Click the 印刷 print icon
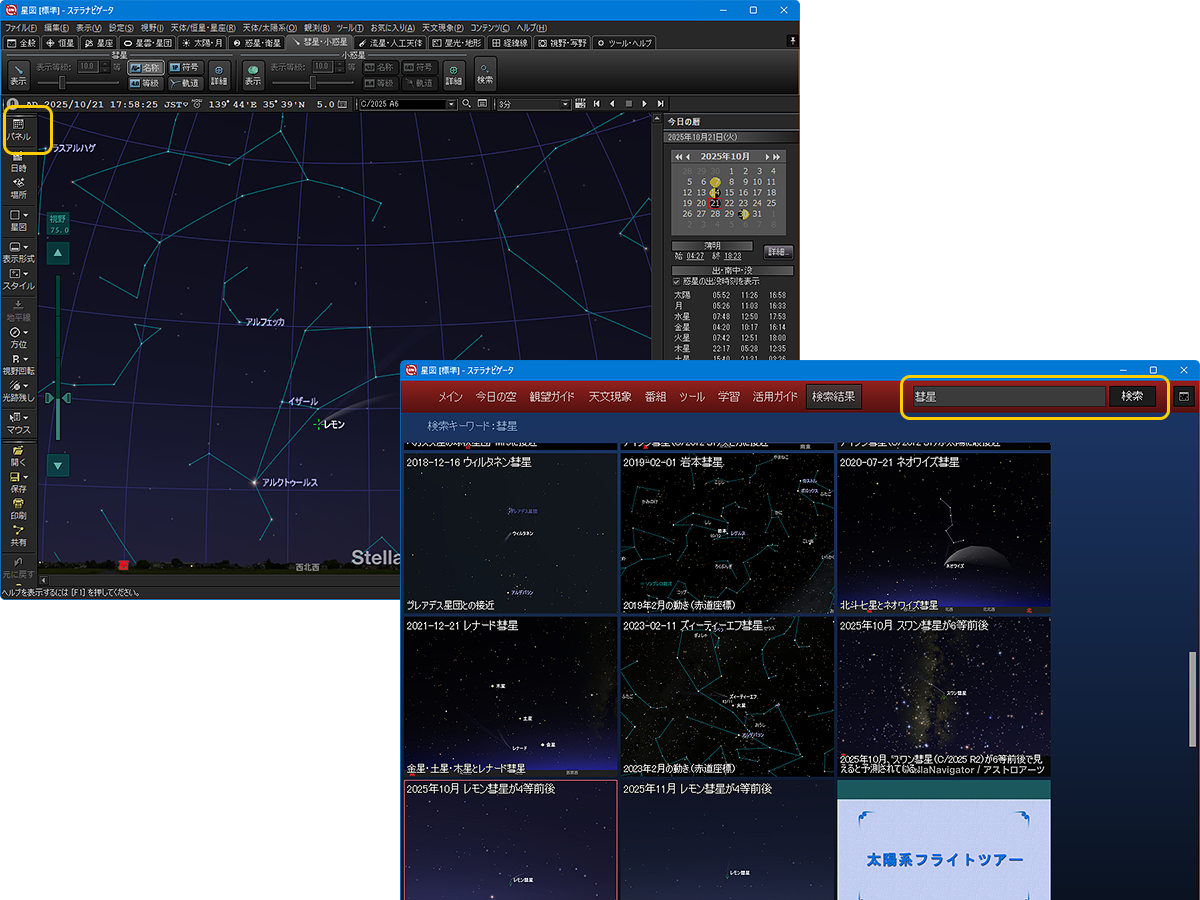The width and height of the screenshot is (1200, 900). tap(18, 509)
